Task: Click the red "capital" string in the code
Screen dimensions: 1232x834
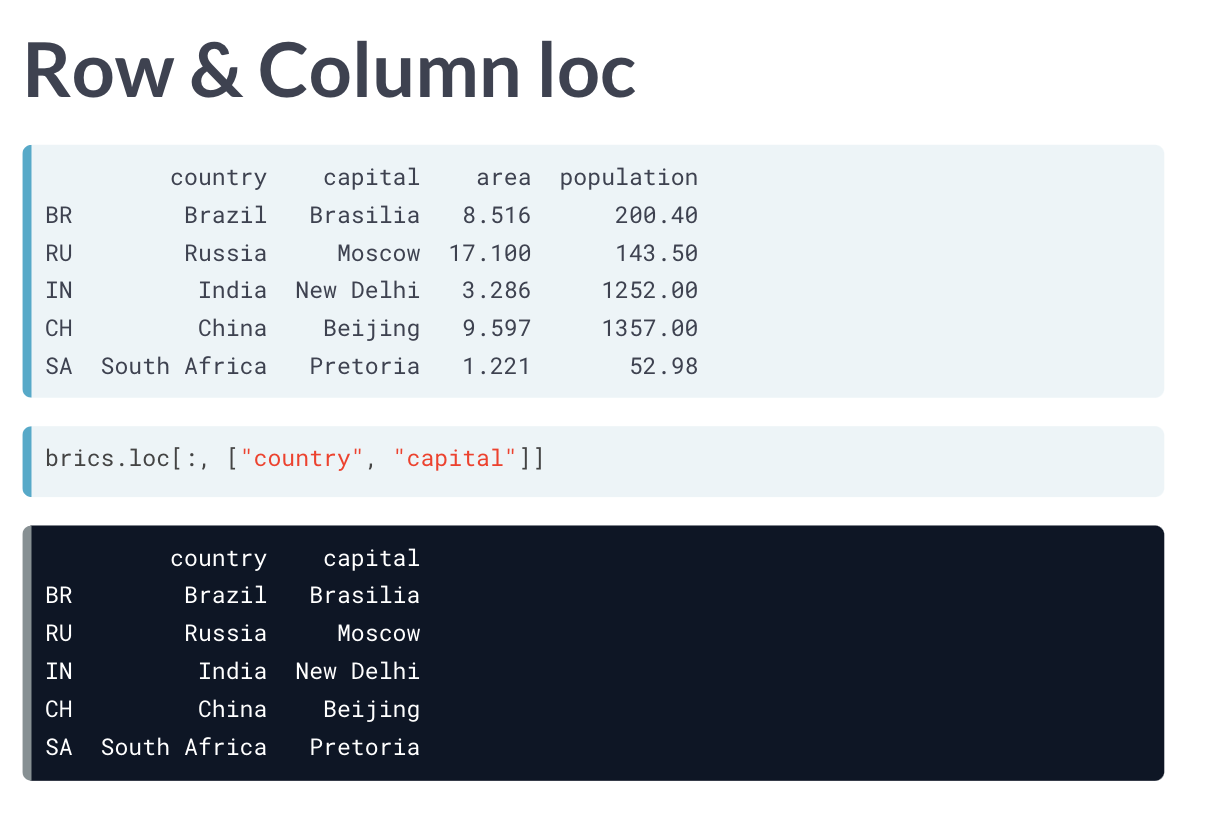Action: (x=455, y=459)
